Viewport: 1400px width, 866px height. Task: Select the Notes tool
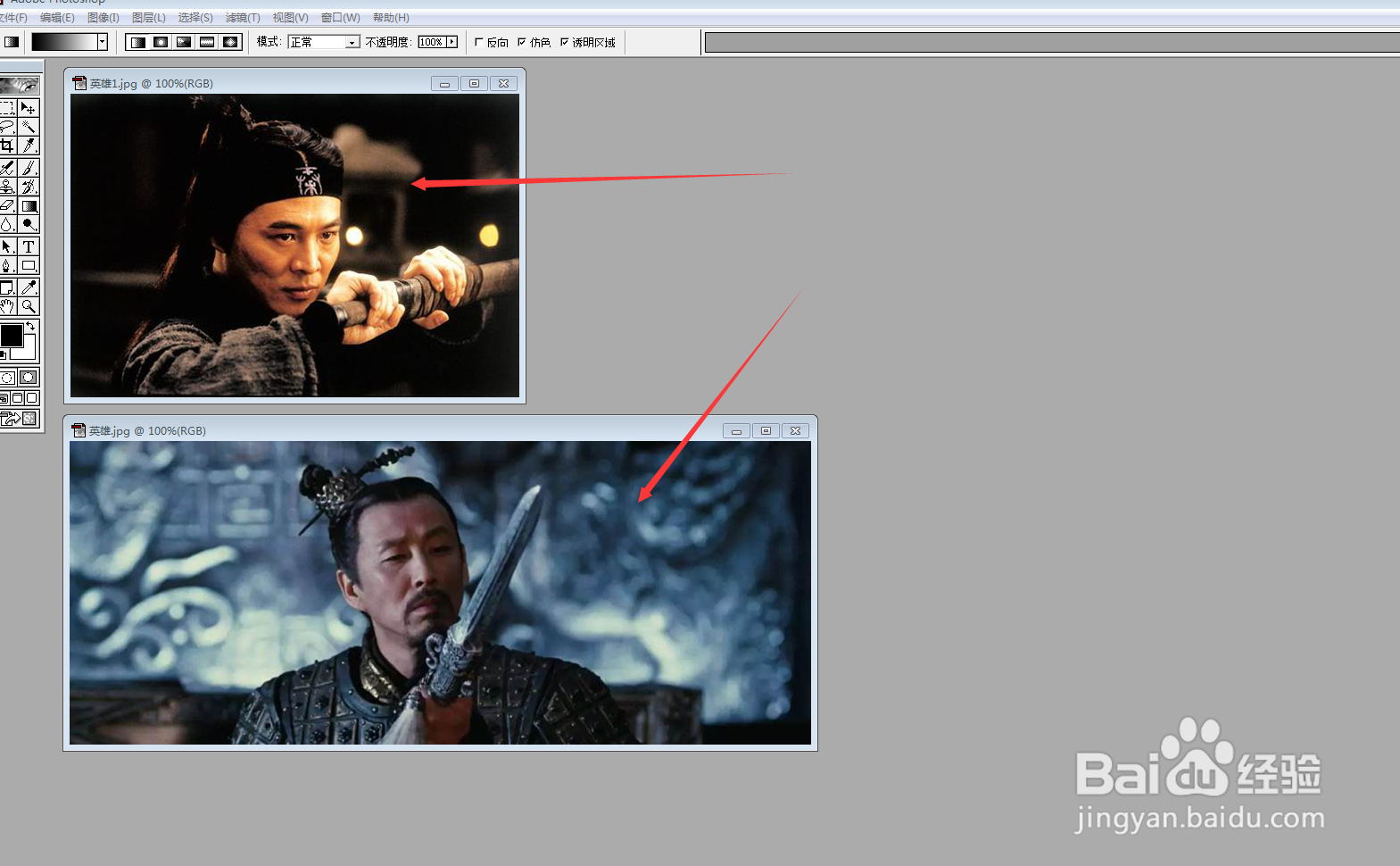[x=7, y=287]
